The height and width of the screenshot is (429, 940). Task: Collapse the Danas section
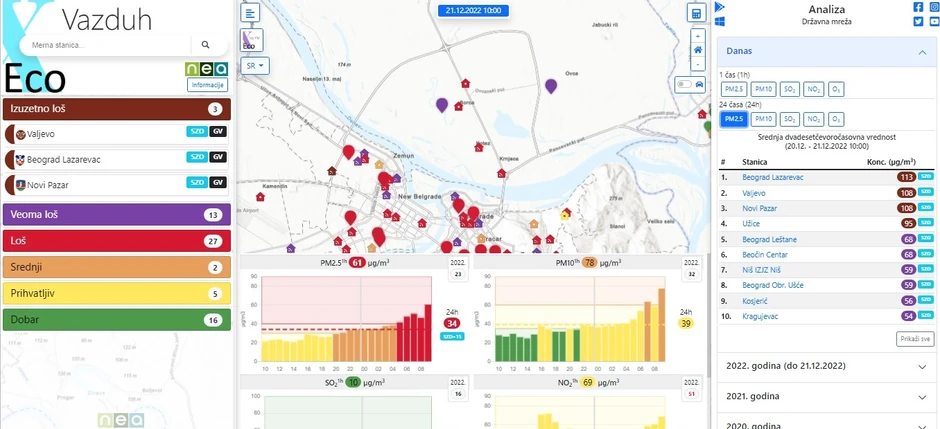[826, 52]
